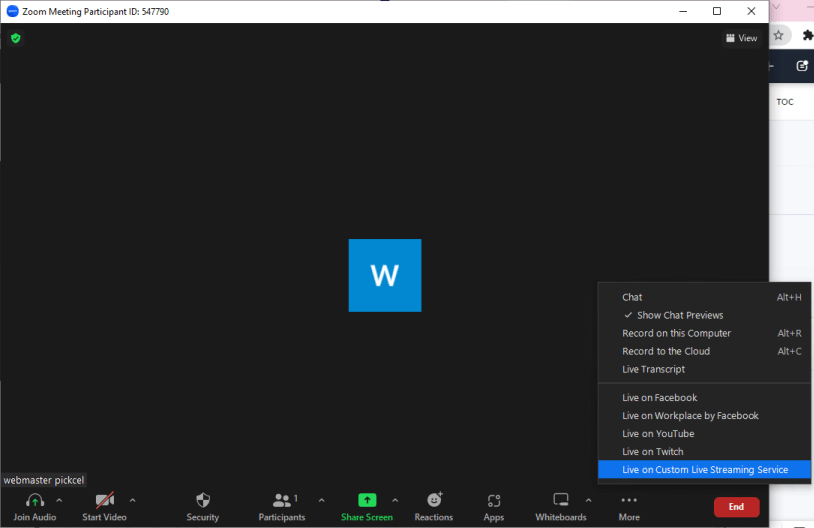This screenshot has height=528, width=814.
Task: Open the Participants panel
Action: click(x=282, y=507)
